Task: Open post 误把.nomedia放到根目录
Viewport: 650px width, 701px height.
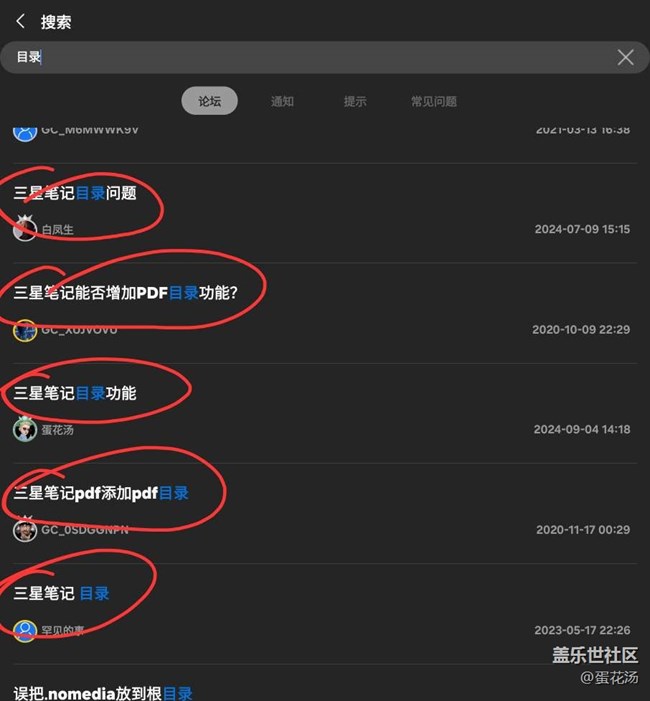Action: 103,693
